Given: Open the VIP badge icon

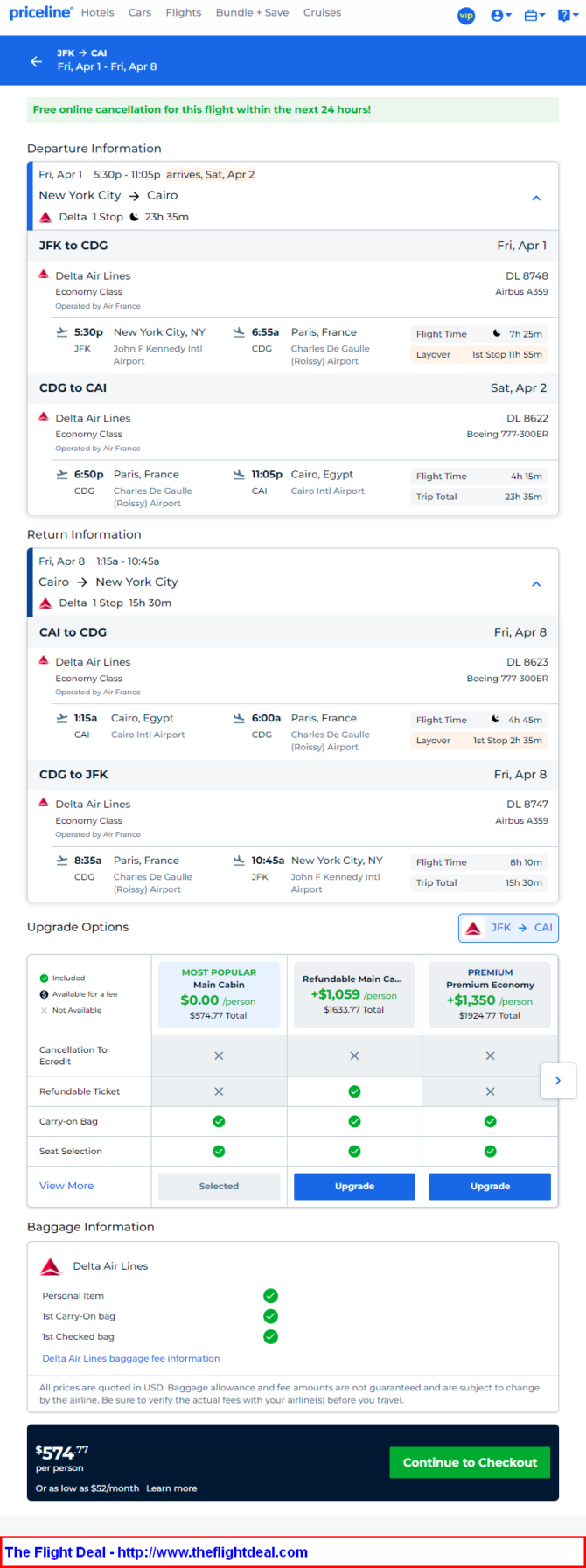Looking at the screenshot, I should tap(466, 16).
